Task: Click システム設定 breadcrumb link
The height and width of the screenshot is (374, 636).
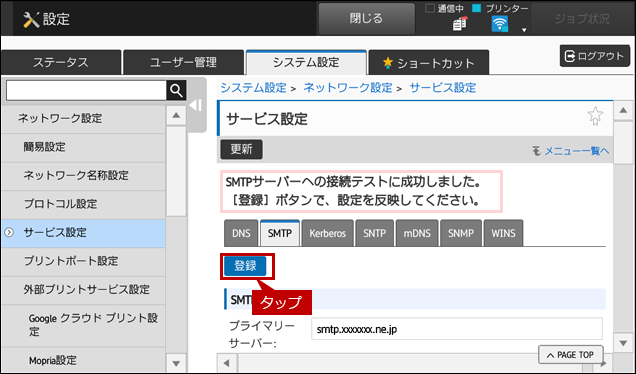Action: pyautogui.click(x=254, y=88)
